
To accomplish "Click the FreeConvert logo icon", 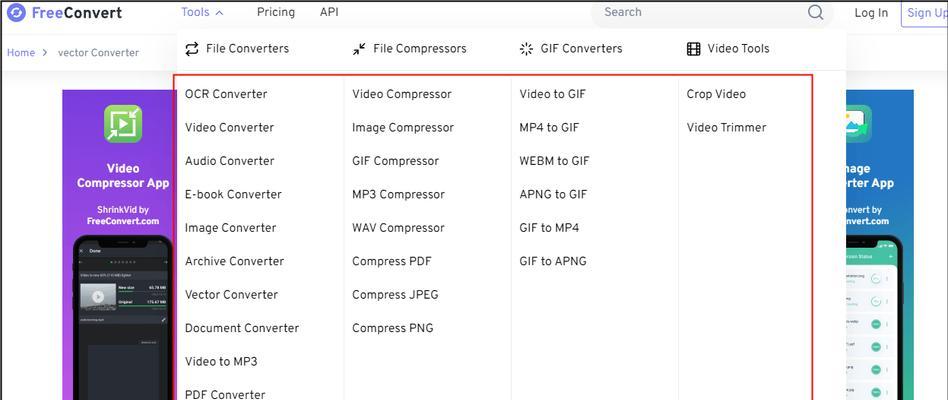I will [16, 12].
